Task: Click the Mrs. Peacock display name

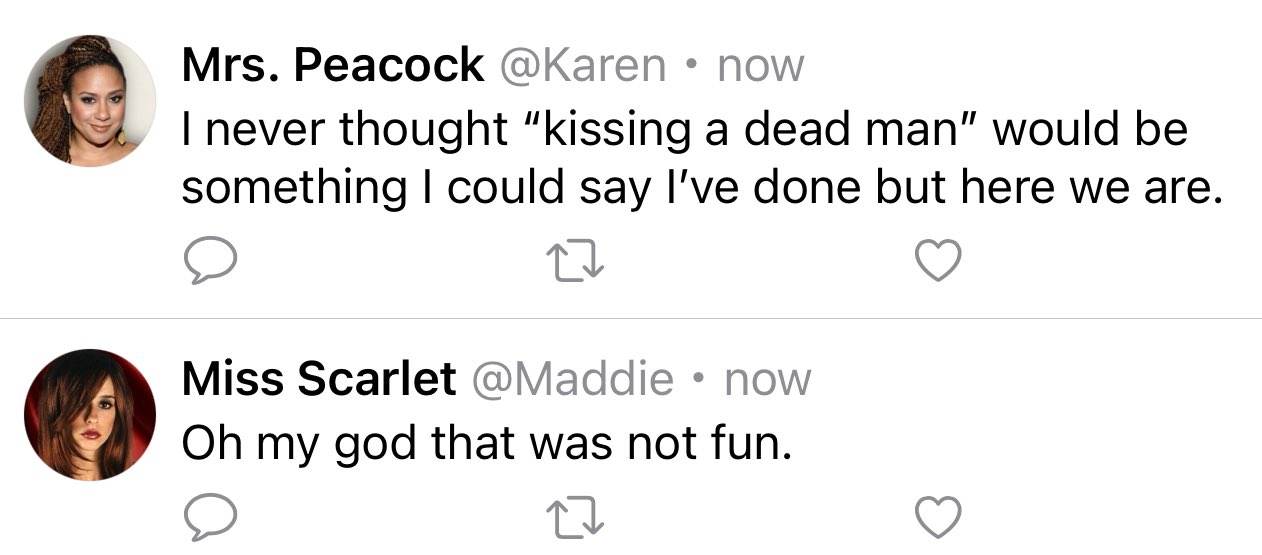Action: click(x=332, y=66)
